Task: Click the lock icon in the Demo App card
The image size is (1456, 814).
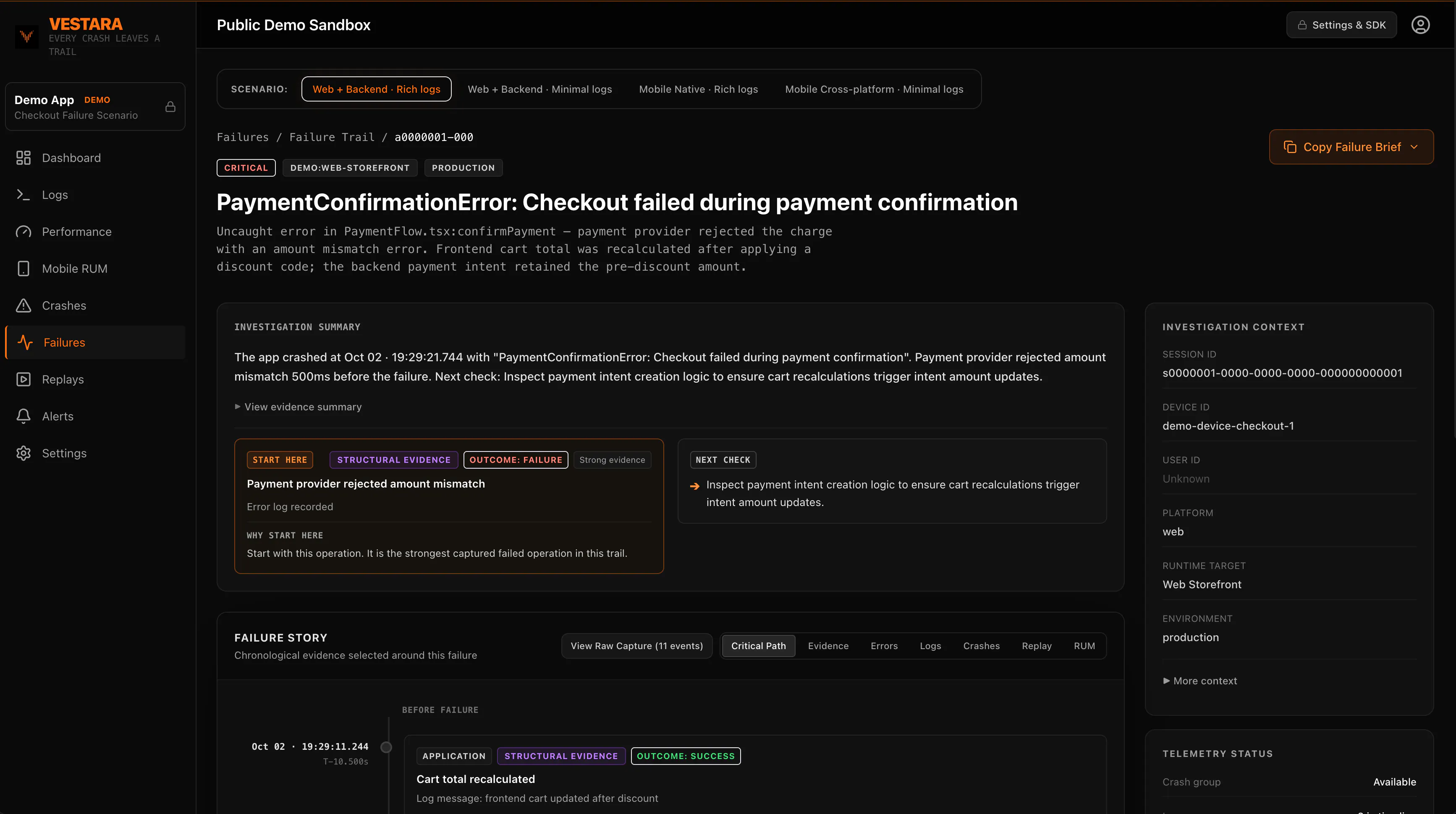Action: (170, 107)
